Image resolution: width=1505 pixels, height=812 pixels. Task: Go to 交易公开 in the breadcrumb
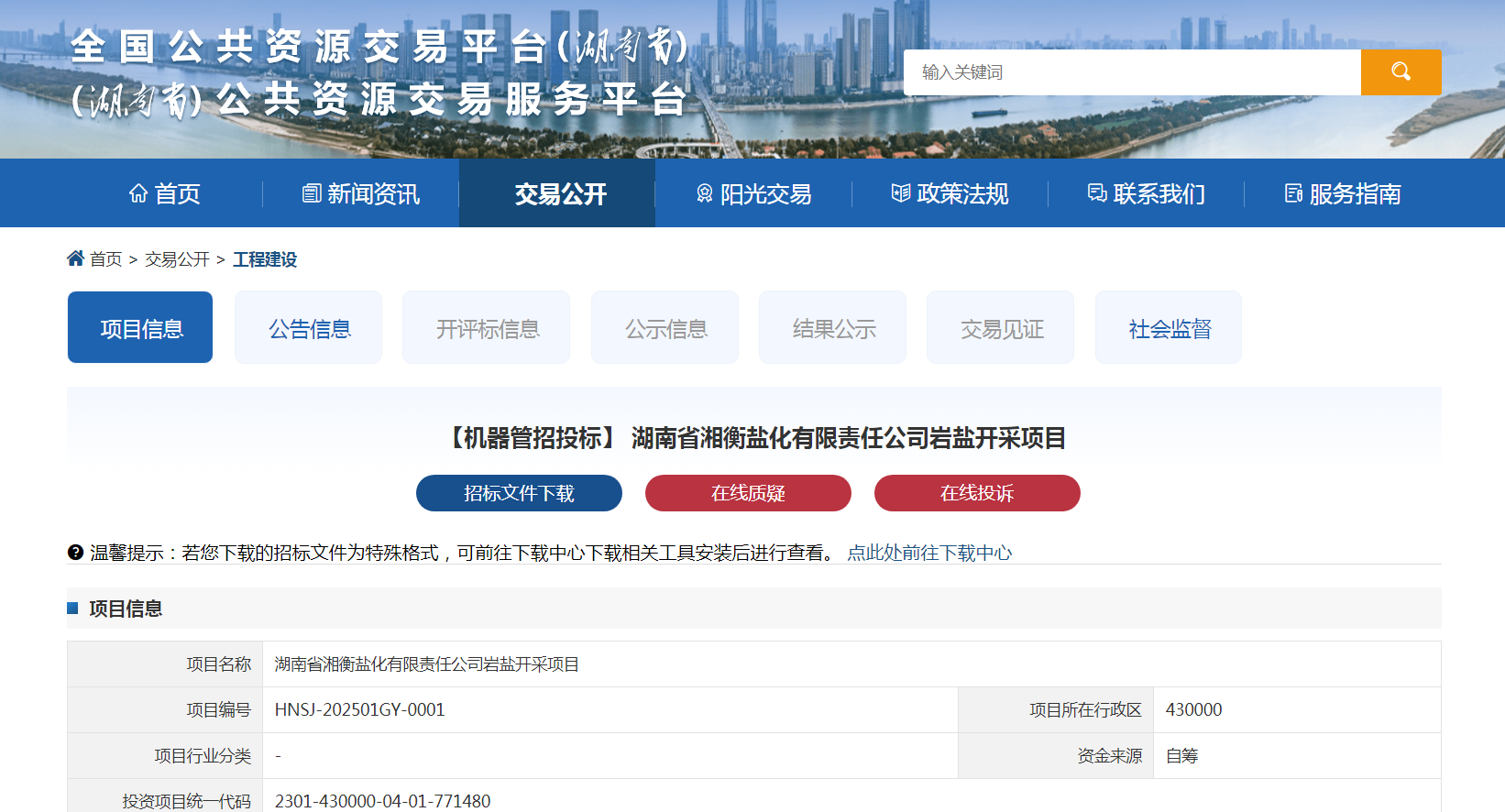177,259
